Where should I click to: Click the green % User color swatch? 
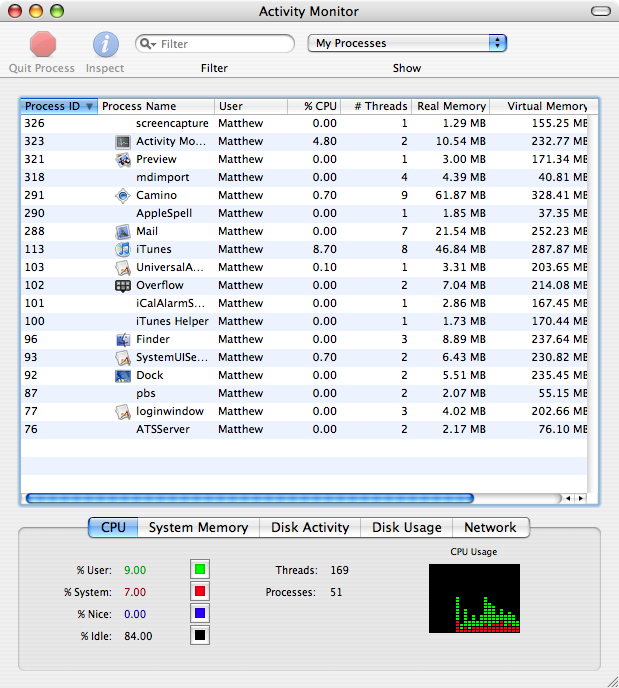[x=200, y=570]
